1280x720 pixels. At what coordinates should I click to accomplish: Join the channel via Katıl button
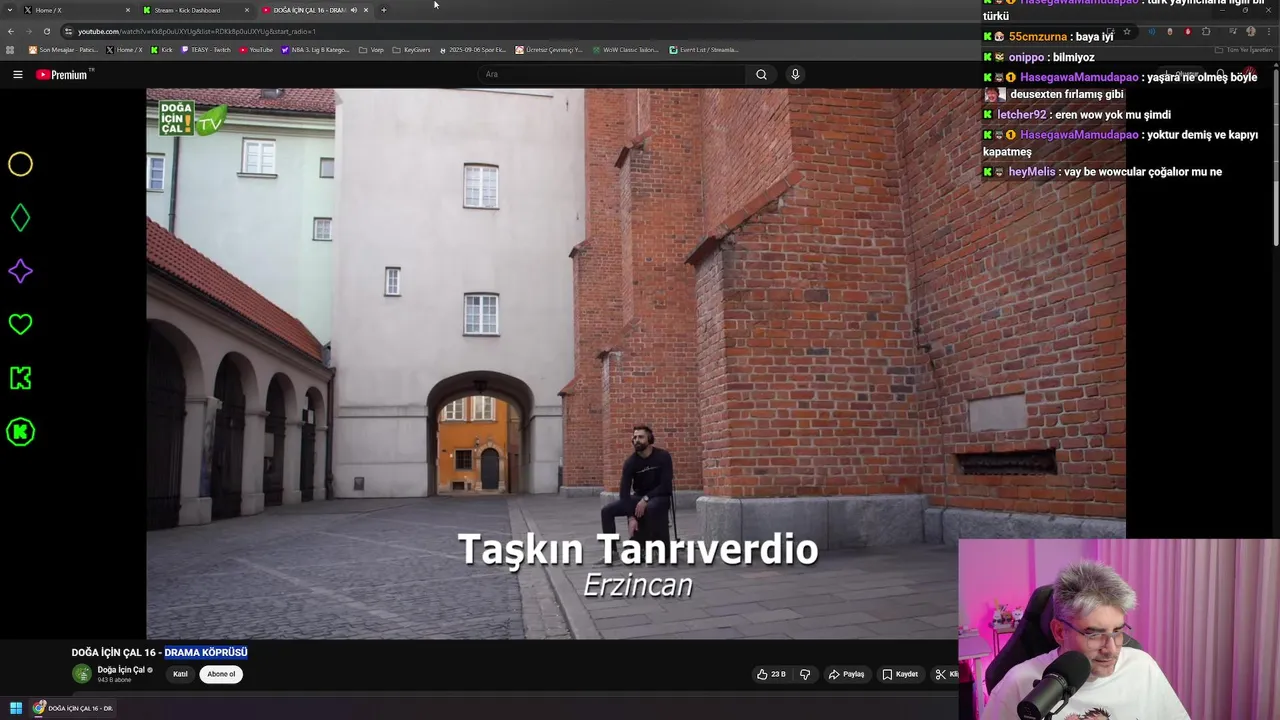click(180, 674)
